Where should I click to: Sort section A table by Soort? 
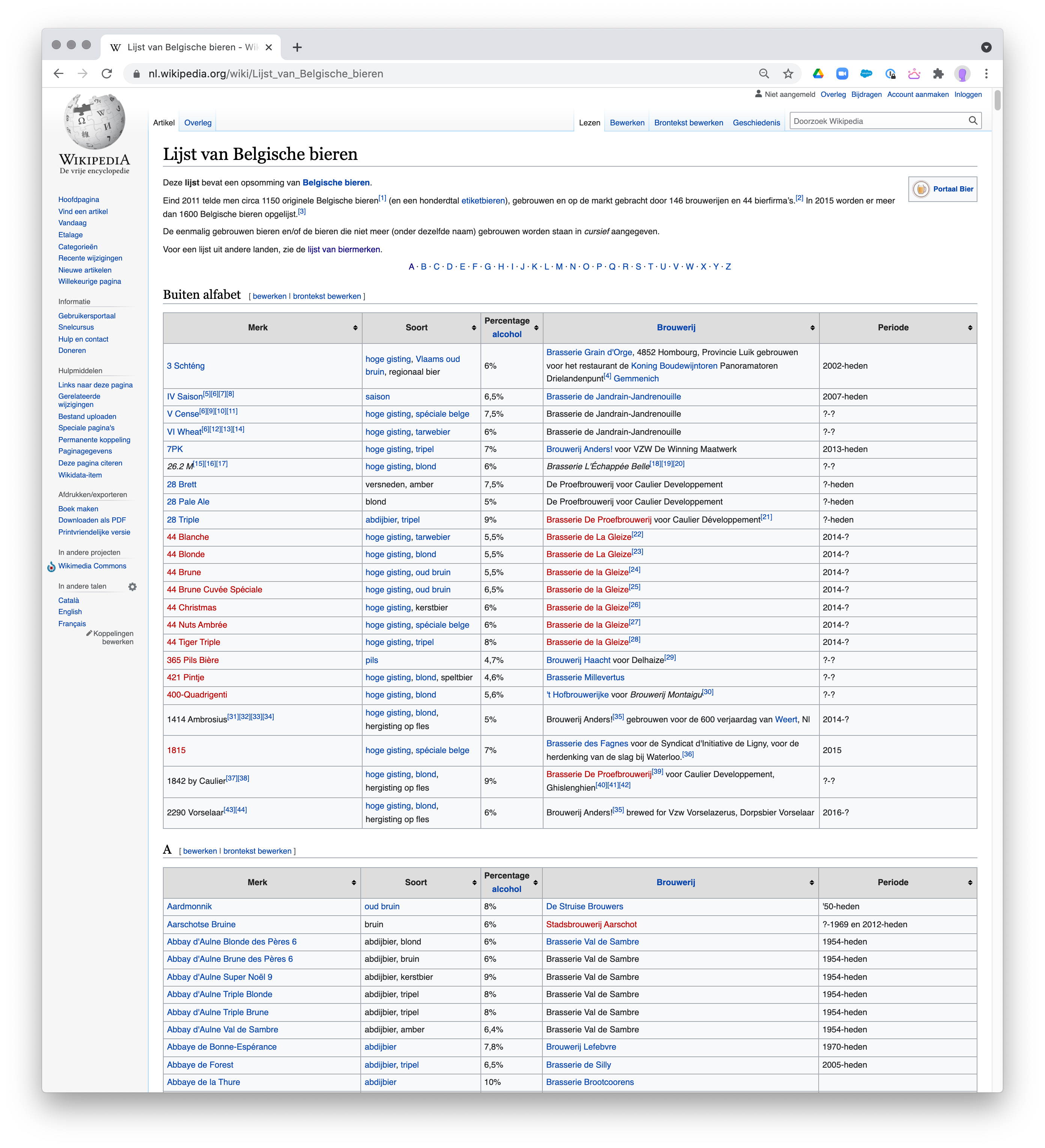tap(474, 883)
